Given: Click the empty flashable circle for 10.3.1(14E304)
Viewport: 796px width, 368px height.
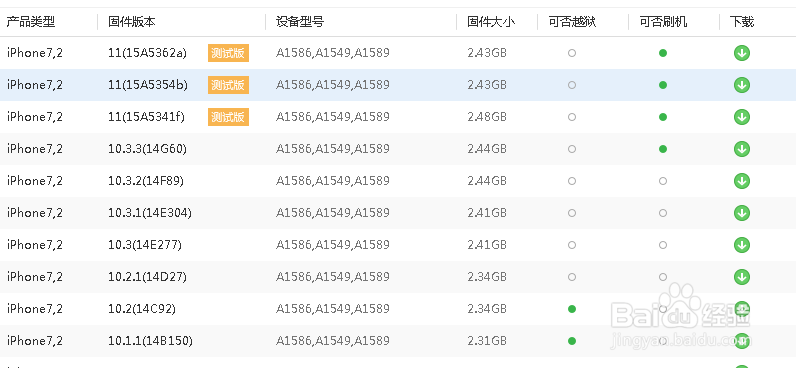Looking at the screenshot, I should click(662, 213).
